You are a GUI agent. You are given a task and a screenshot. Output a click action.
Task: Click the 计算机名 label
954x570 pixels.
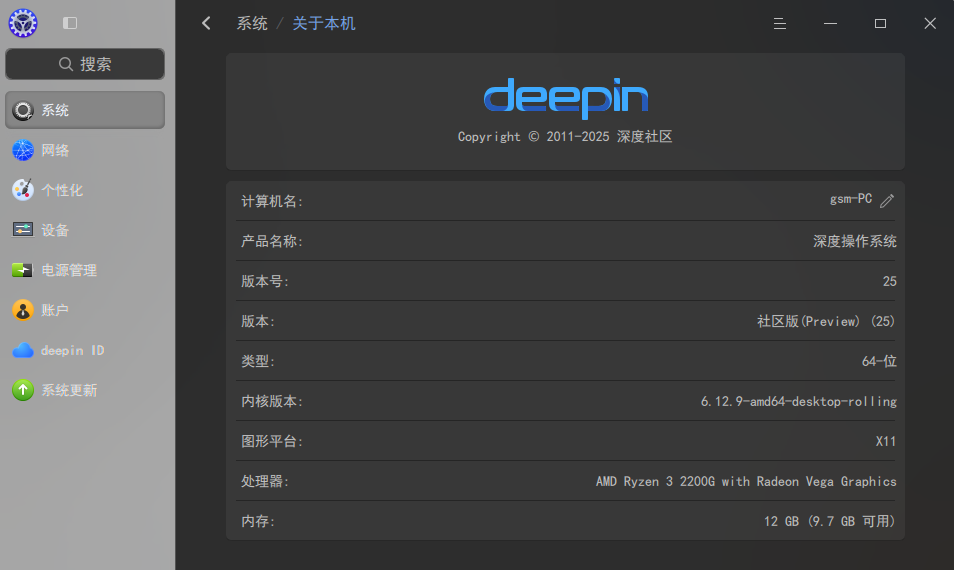(x=272, y=201)
